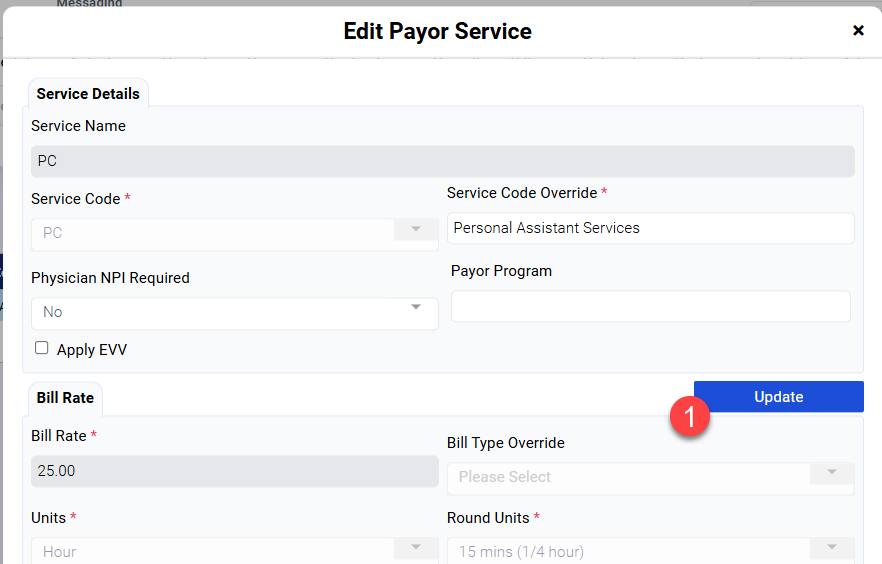The width and height of the screenshot is (882, 564).
Task: Click the Physician NPI Required caret arrow
Action: click(x=416, y=307)
